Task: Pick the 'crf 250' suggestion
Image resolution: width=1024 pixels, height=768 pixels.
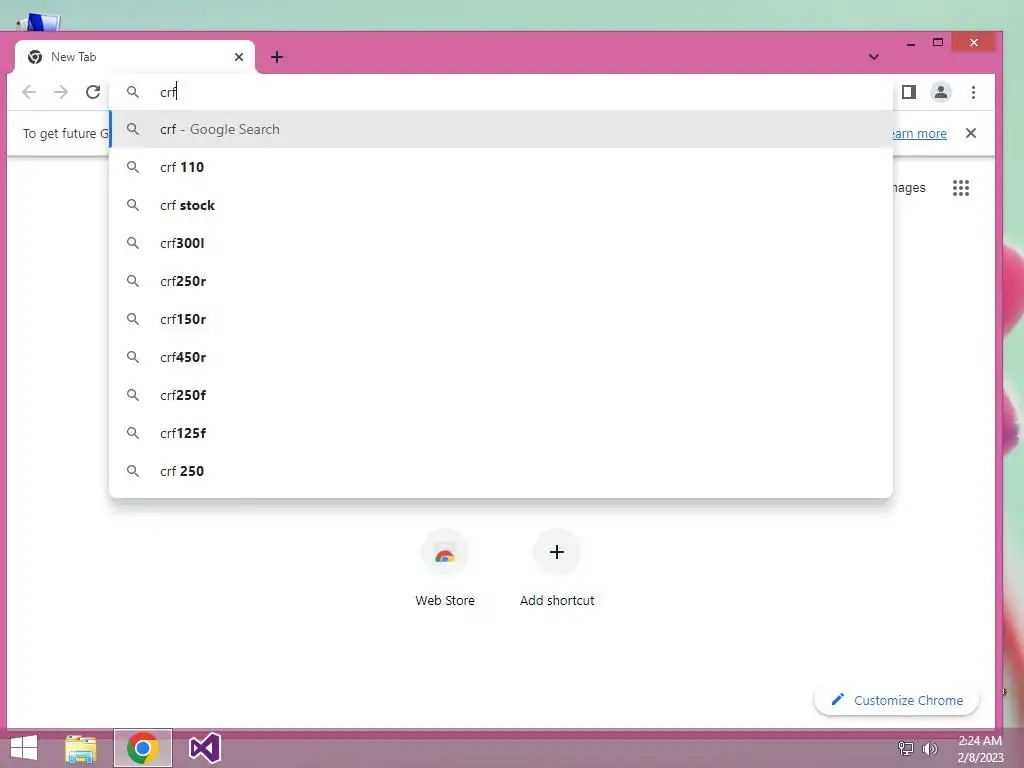Action: pos(501,470)
